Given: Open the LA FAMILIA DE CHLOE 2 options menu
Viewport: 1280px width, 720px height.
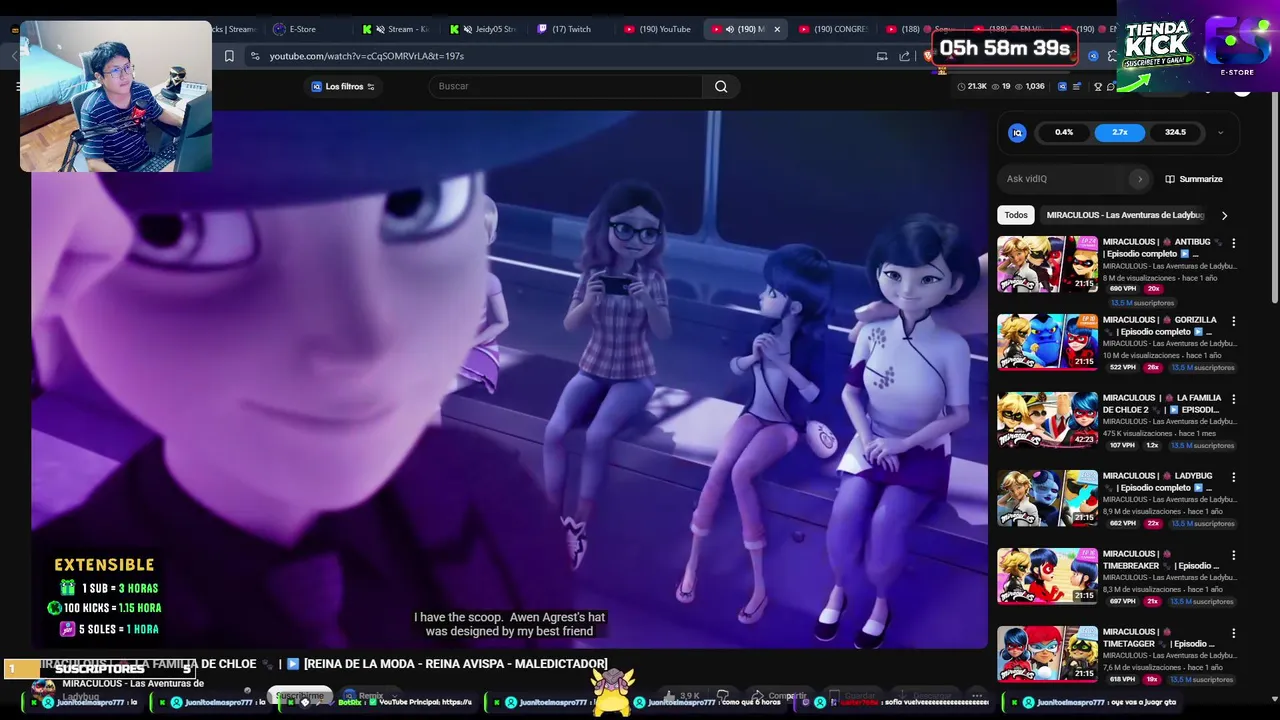Looking at the screenshot, I should 1233,399.
